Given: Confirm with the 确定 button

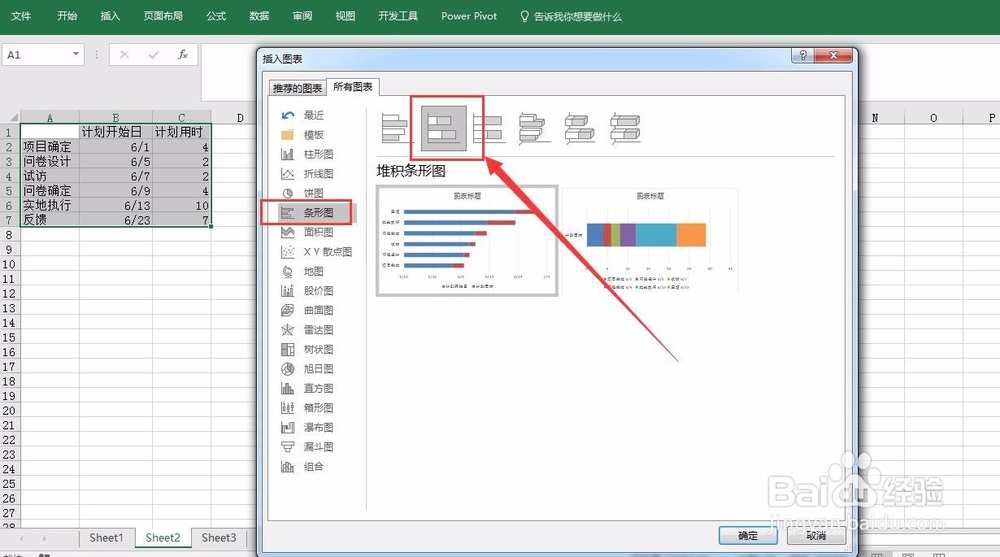Looking at the screenshot, I should click(747, 535).
